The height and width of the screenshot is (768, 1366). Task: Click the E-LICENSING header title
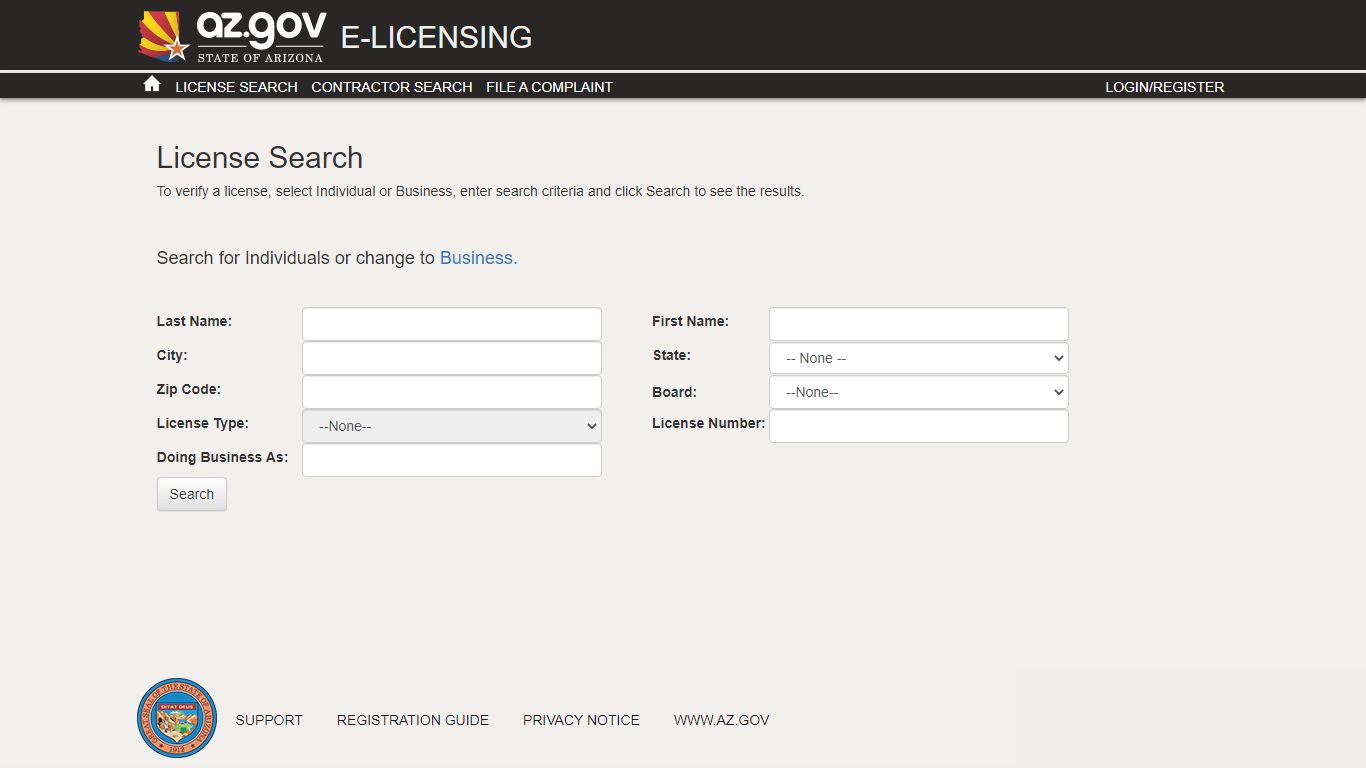[436, 37]
